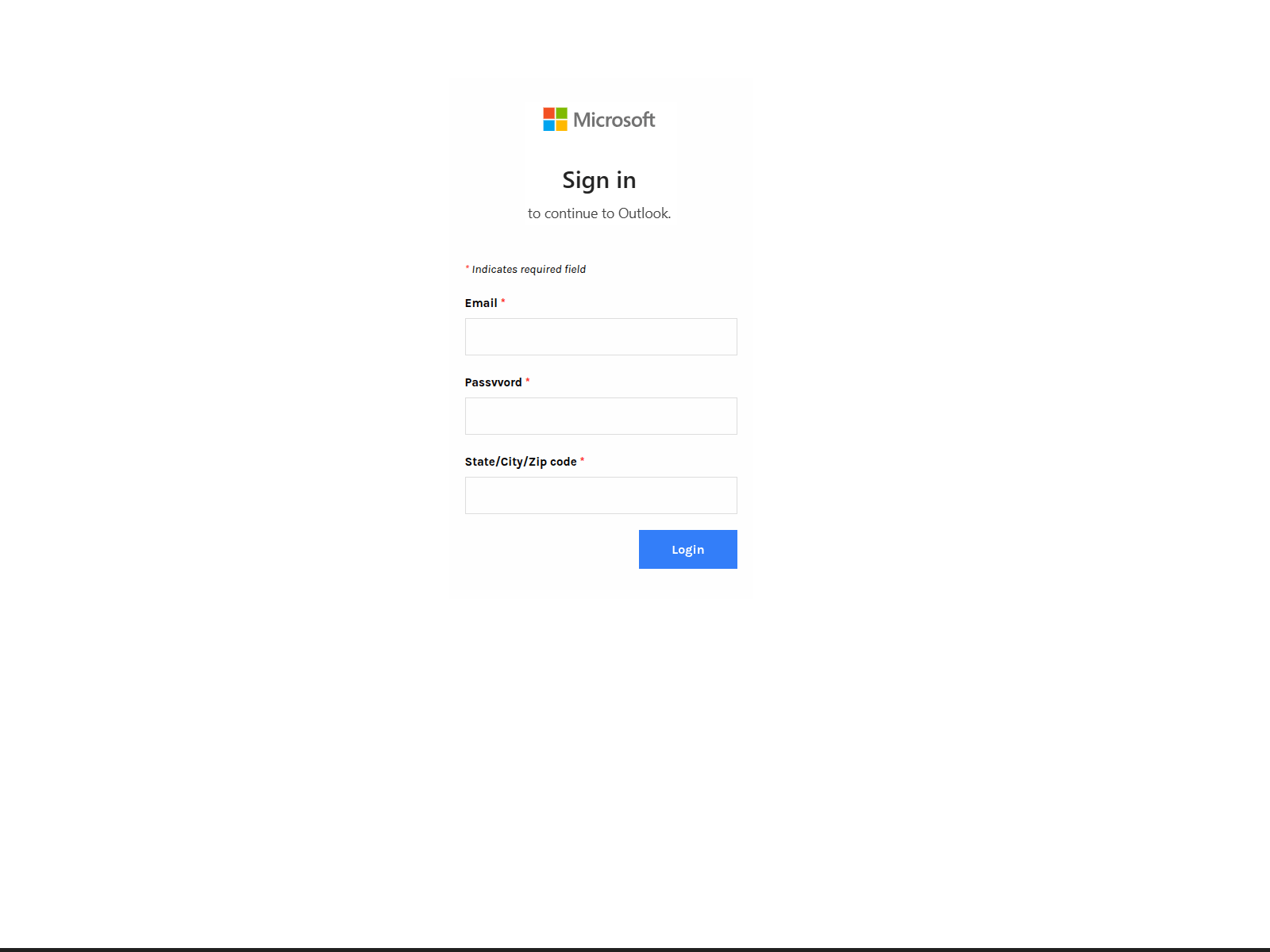Click the 'Indicates required field' note
Image resolution: width=1270 pixels, height=952 pixels.
525,269
